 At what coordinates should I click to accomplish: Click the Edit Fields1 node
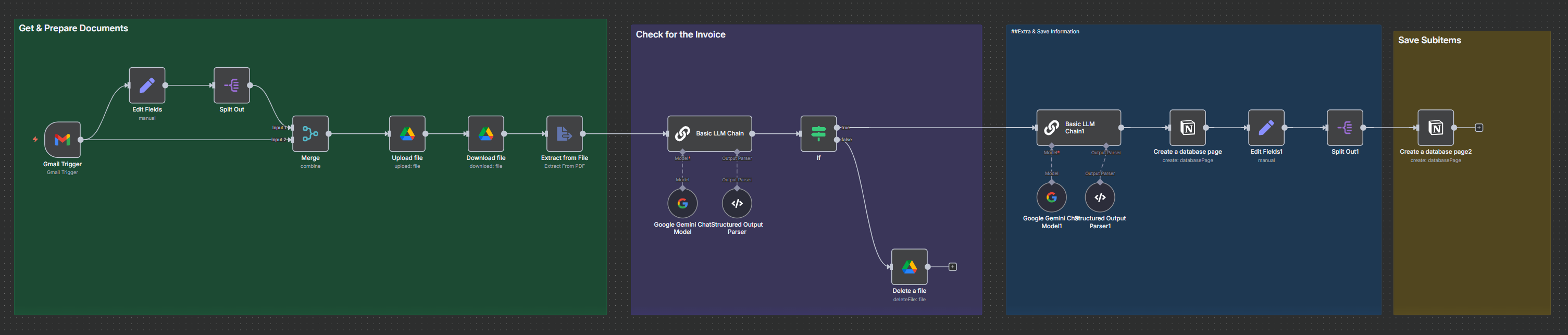(1266, 127)
